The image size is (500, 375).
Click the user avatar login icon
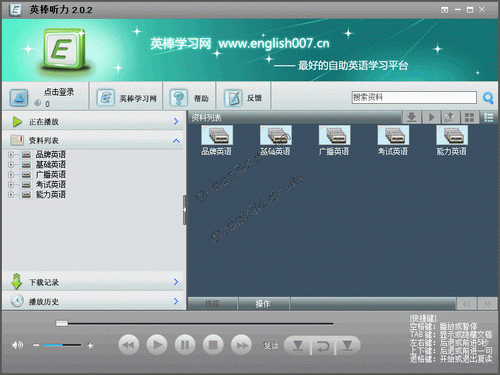[x=18, y=98]
